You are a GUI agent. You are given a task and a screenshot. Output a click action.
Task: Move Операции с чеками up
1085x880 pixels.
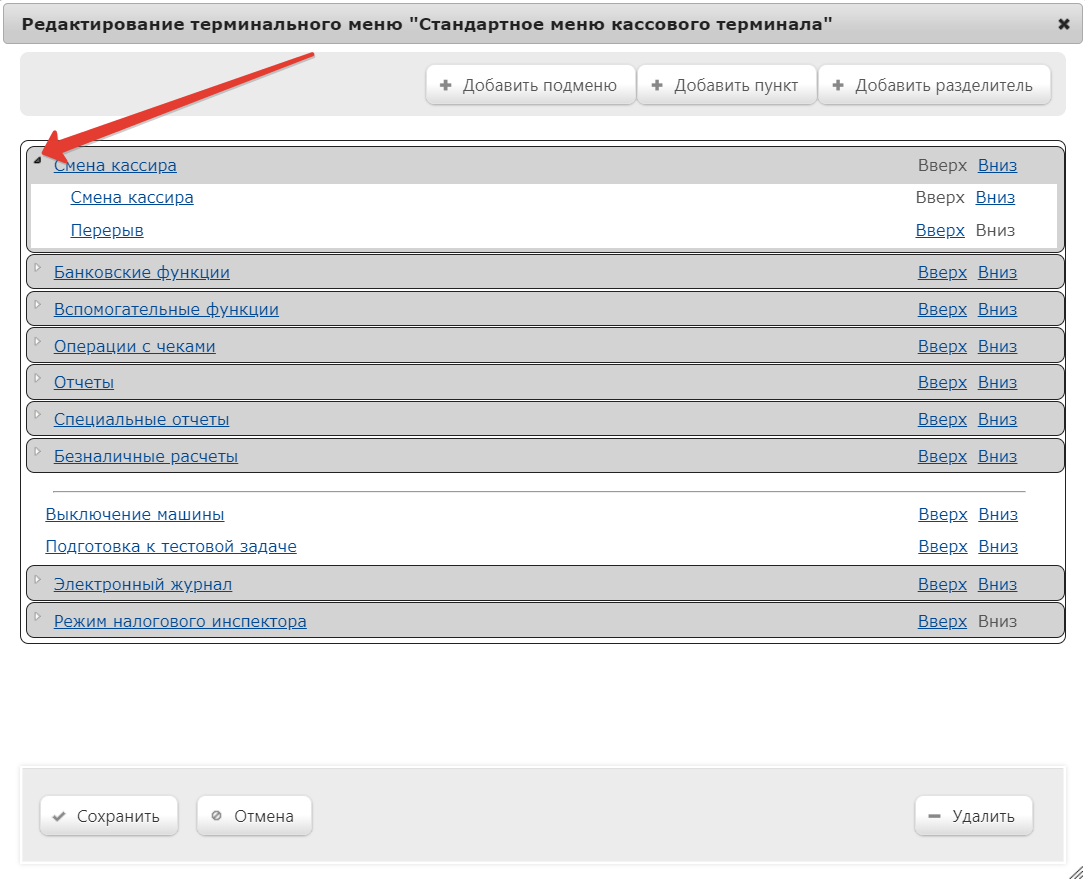(x=942, y=347)
